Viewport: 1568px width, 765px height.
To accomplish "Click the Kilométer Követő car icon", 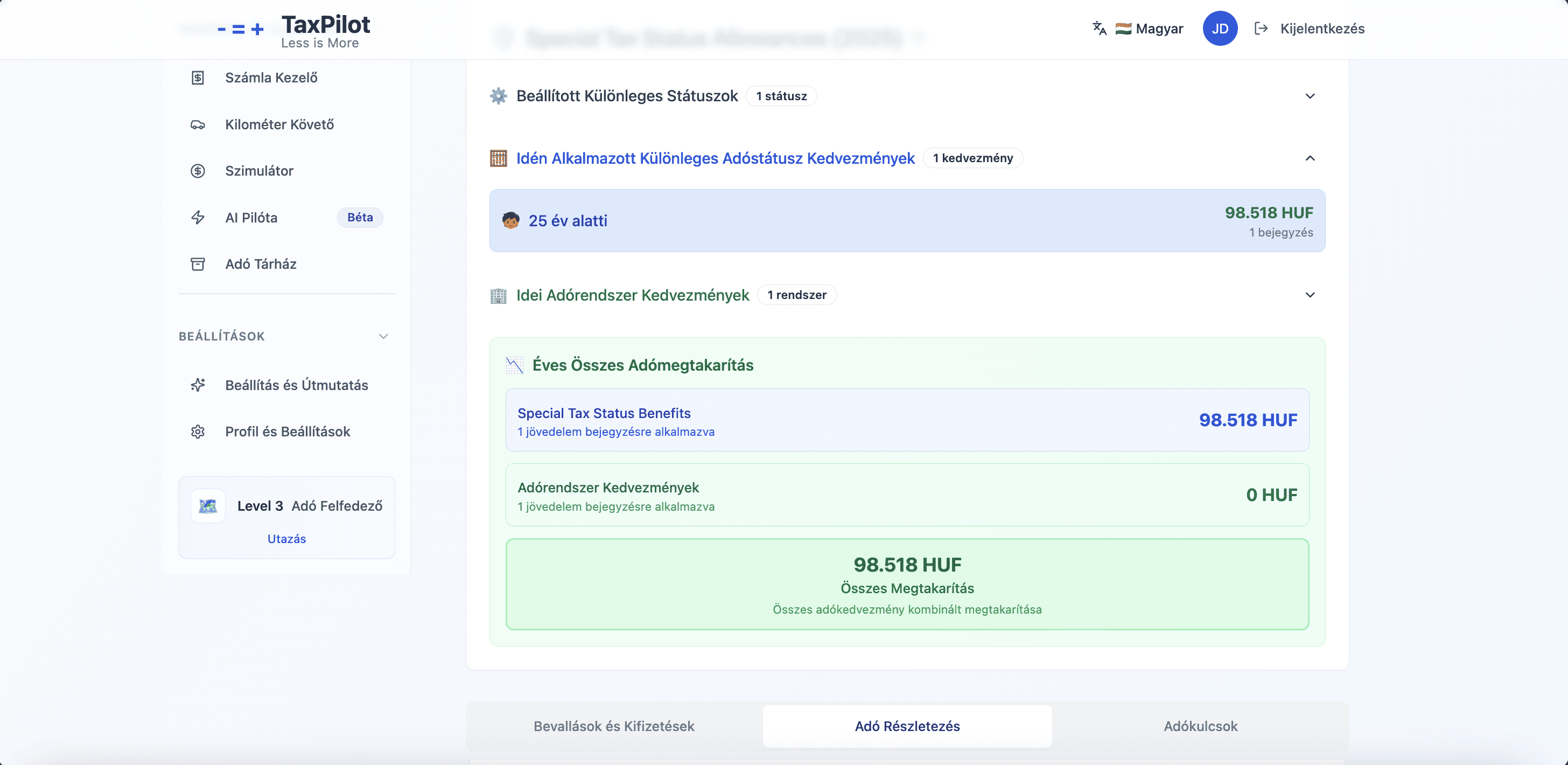I will [198, 125].
